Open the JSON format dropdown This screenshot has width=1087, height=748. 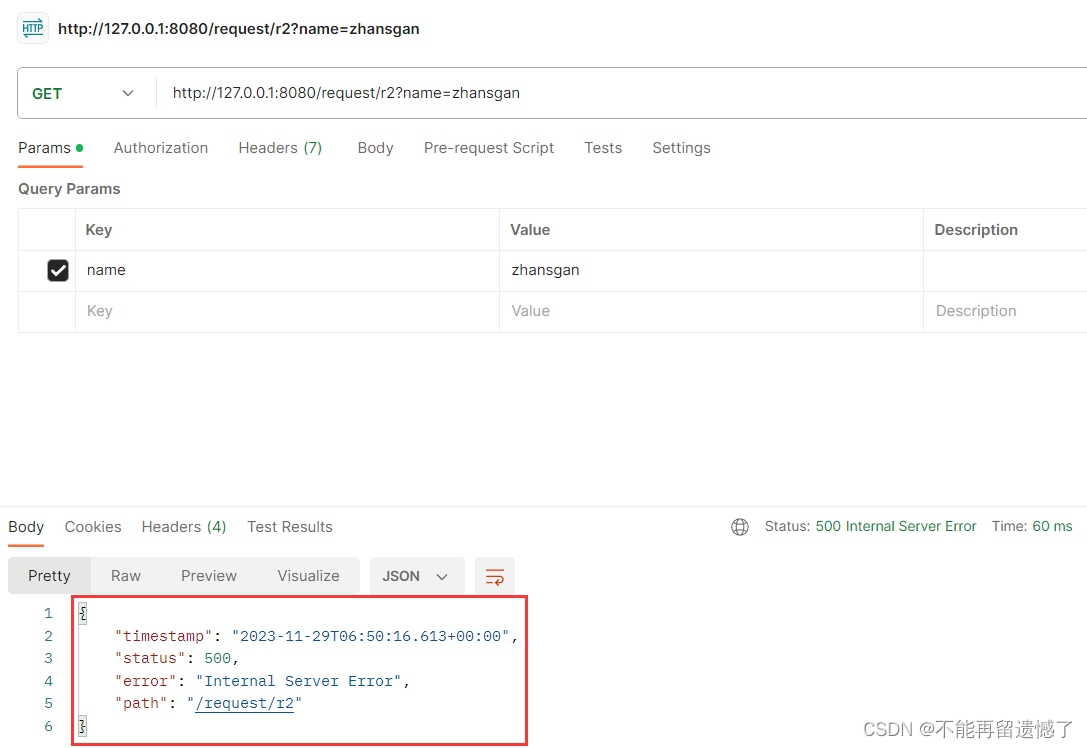pyautogui.click(x=417, y=576)
